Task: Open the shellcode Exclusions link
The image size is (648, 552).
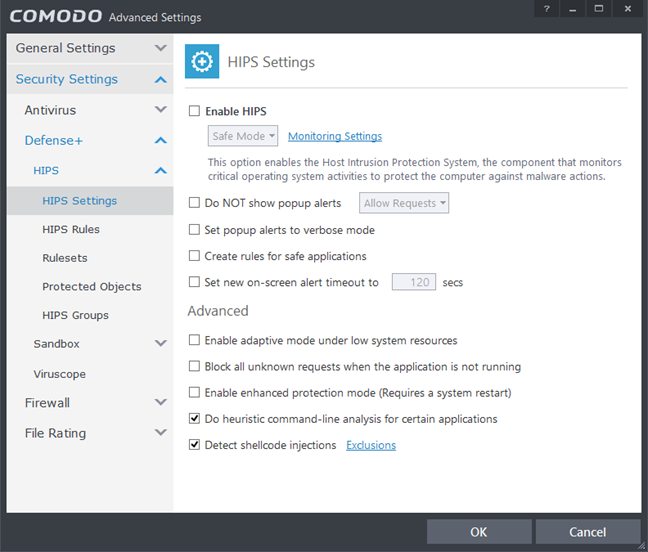Action: 371,445
